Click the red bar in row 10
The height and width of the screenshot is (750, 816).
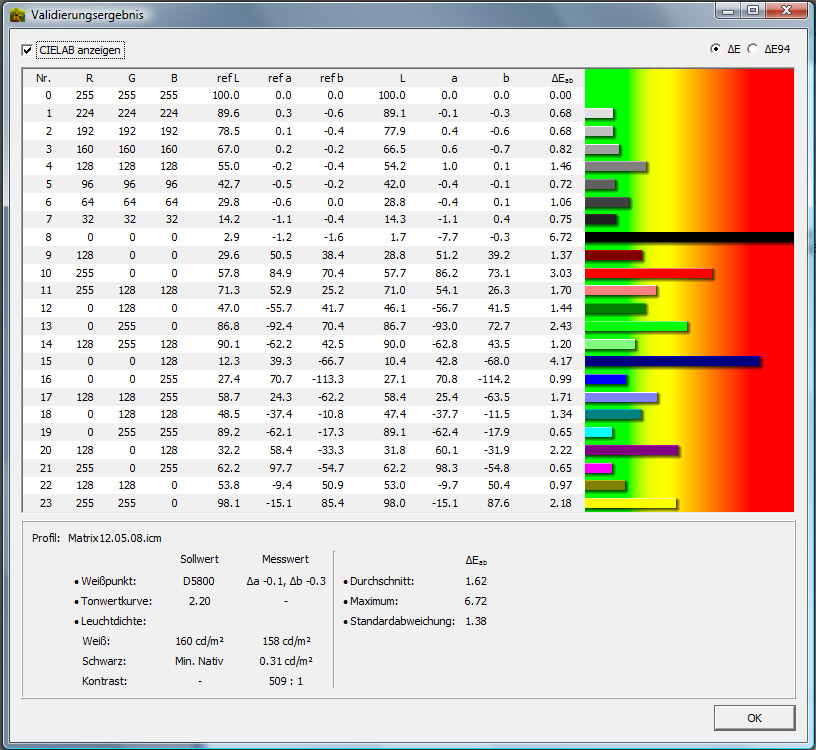(648, 273)
